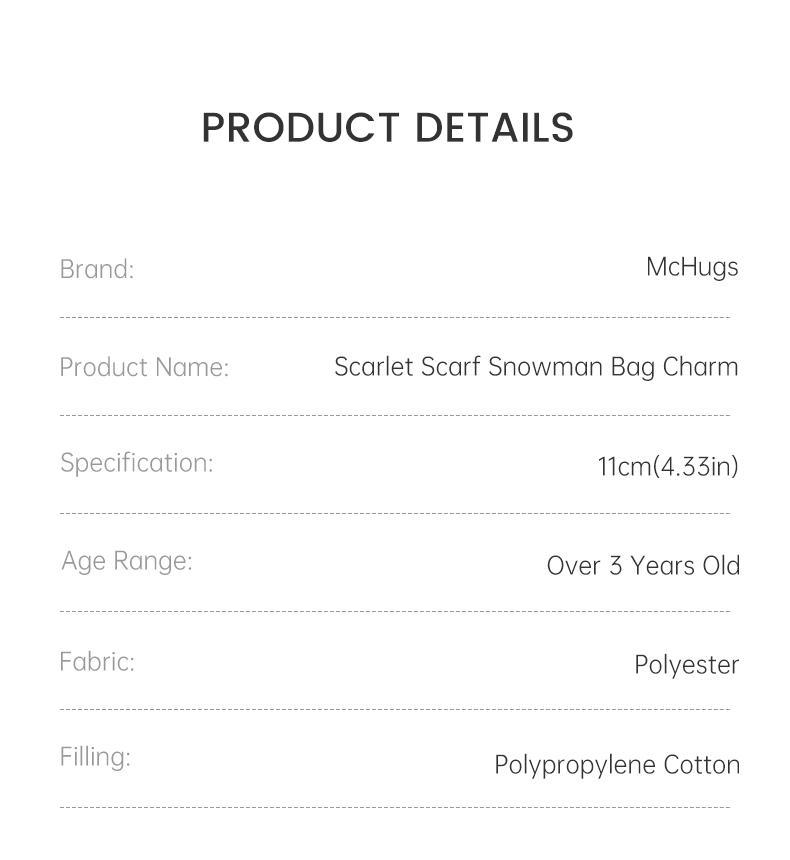
Task: Click the dashed divider below the Brand row
Action: (x=395, y=318)
